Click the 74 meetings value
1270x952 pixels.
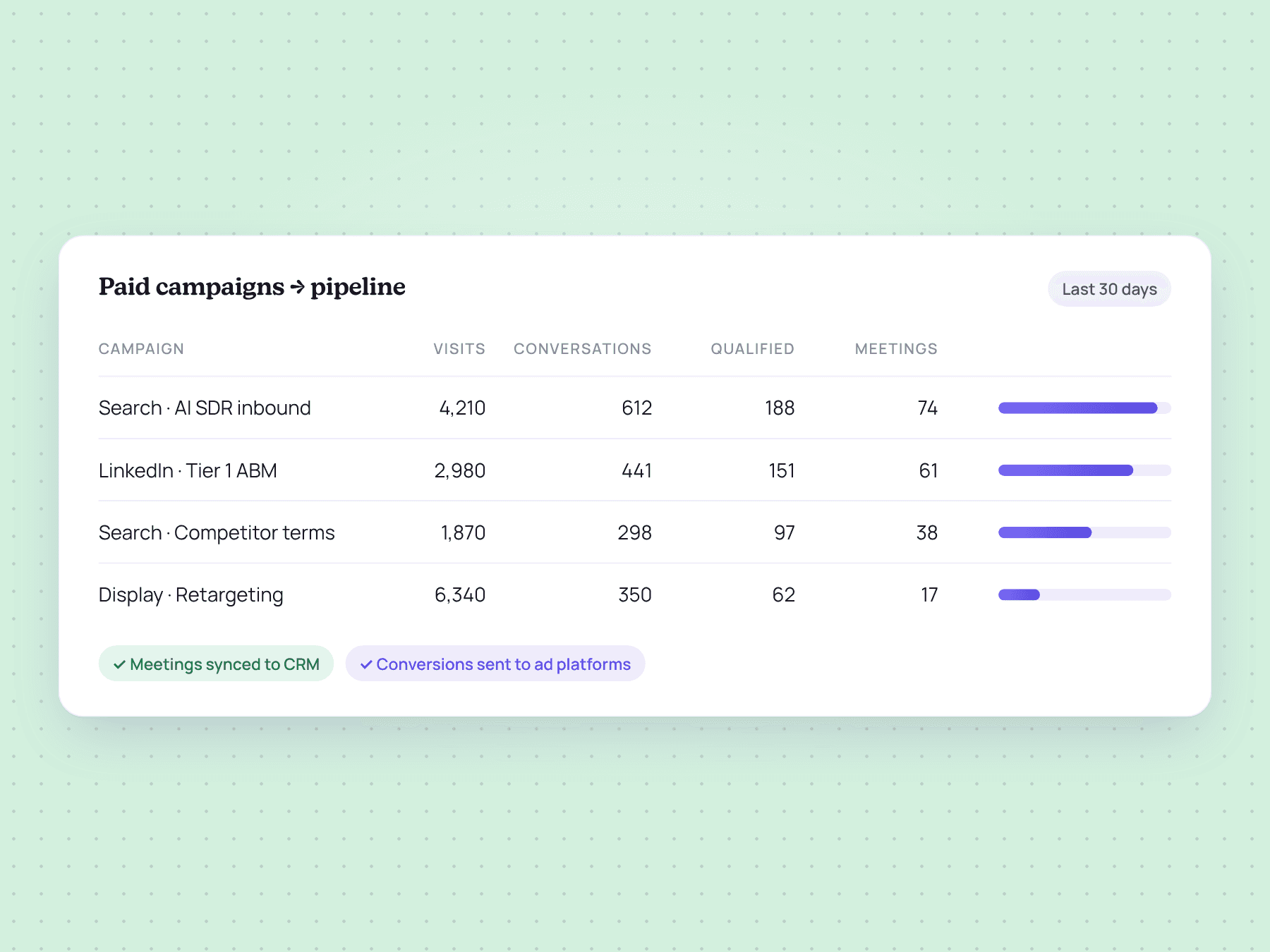point(927,408)
